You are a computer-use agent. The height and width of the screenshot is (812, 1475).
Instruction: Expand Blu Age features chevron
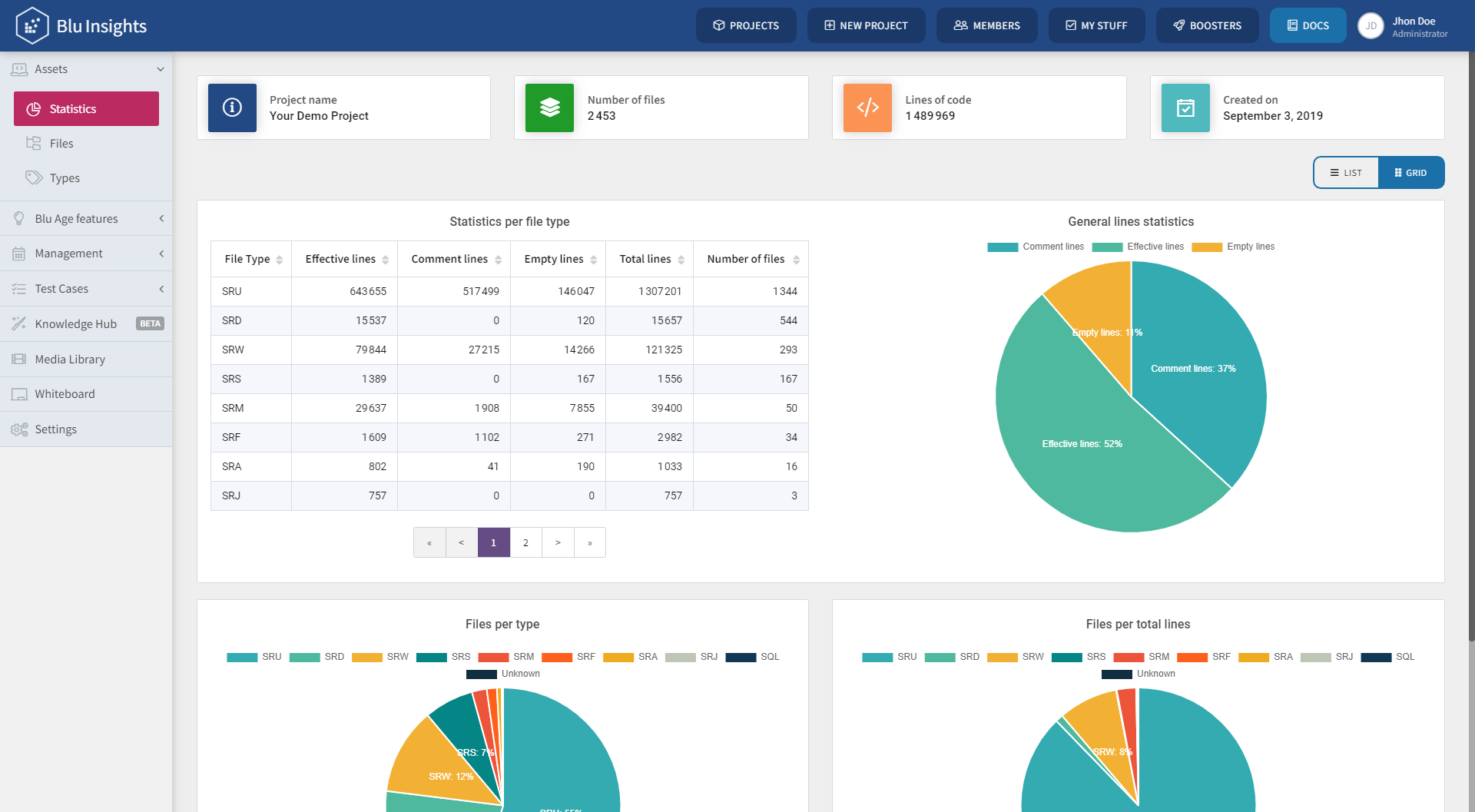(161, 219)
